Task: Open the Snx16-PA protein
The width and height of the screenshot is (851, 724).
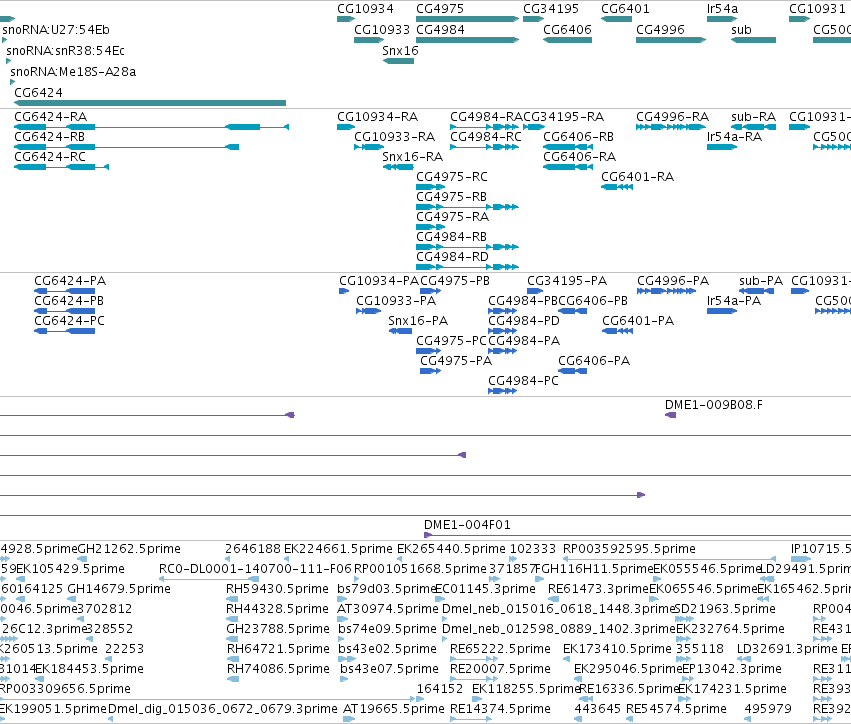Action: point(400,332)
